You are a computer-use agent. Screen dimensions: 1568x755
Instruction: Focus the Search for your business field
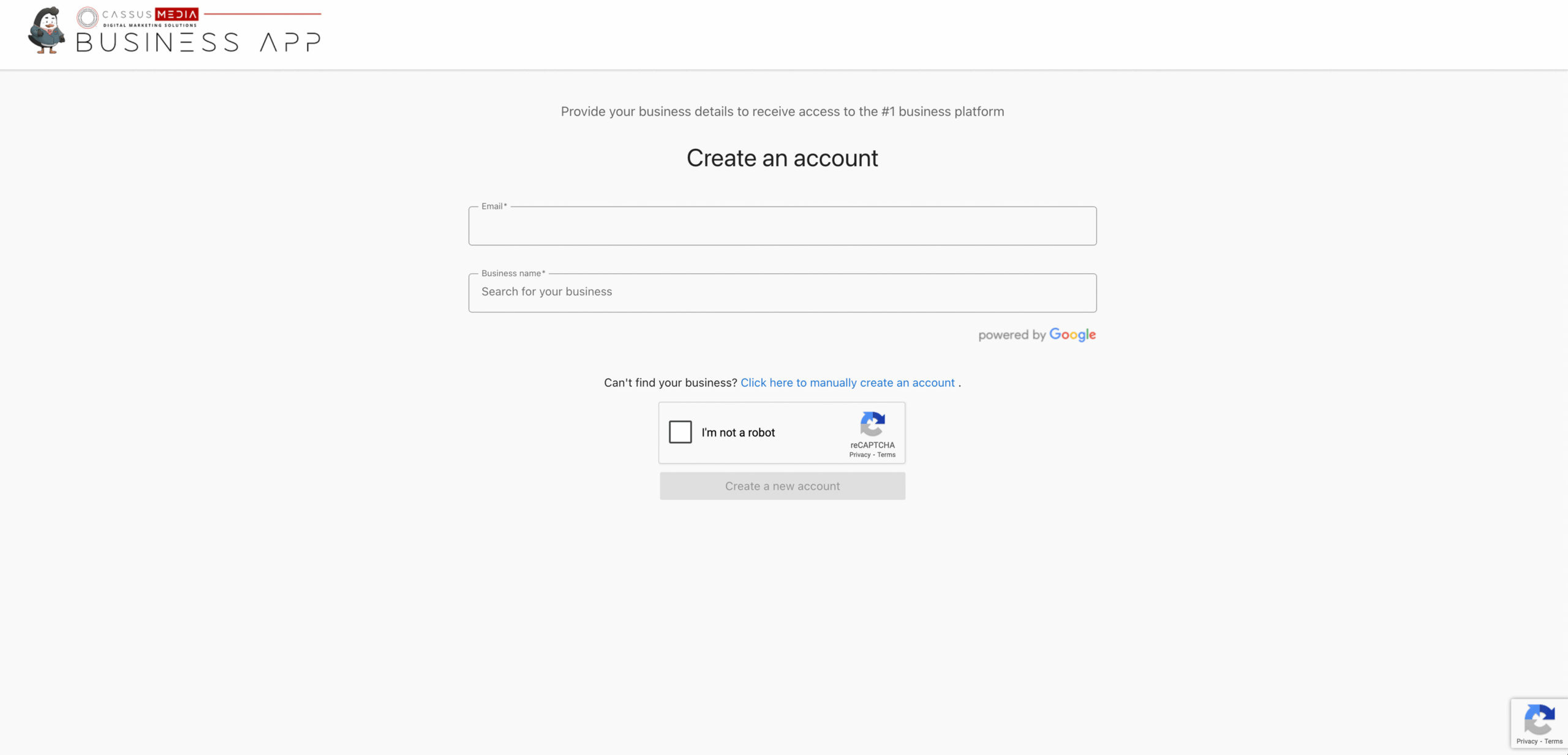(x=782, y=293)
